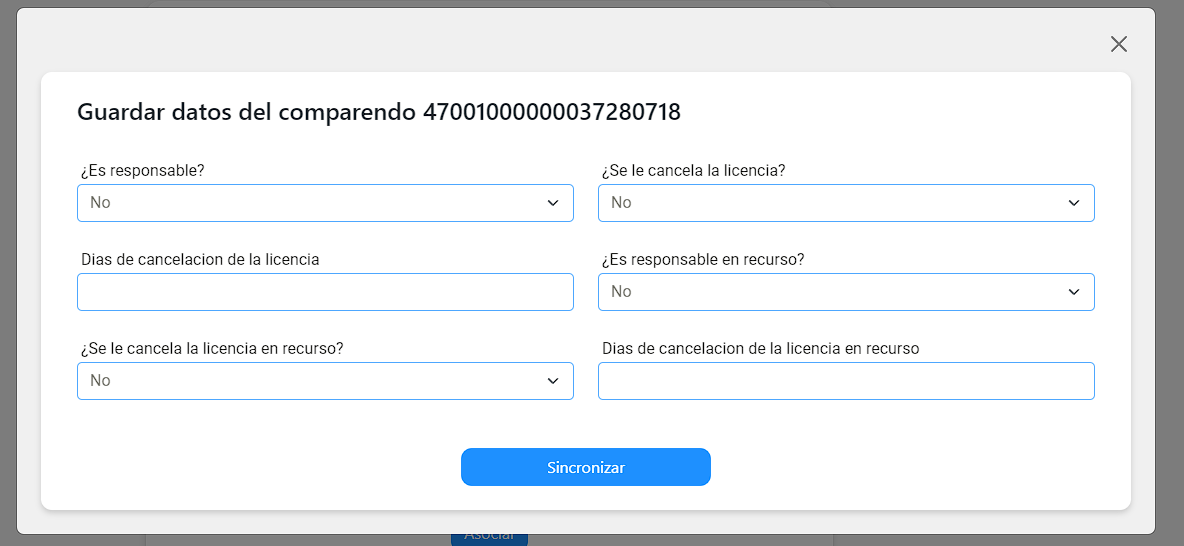This screenshot has width=1184, height=546.
Task: Click the '¿Se le cancela la licencia?' label
Action: [x=693, y=171]
